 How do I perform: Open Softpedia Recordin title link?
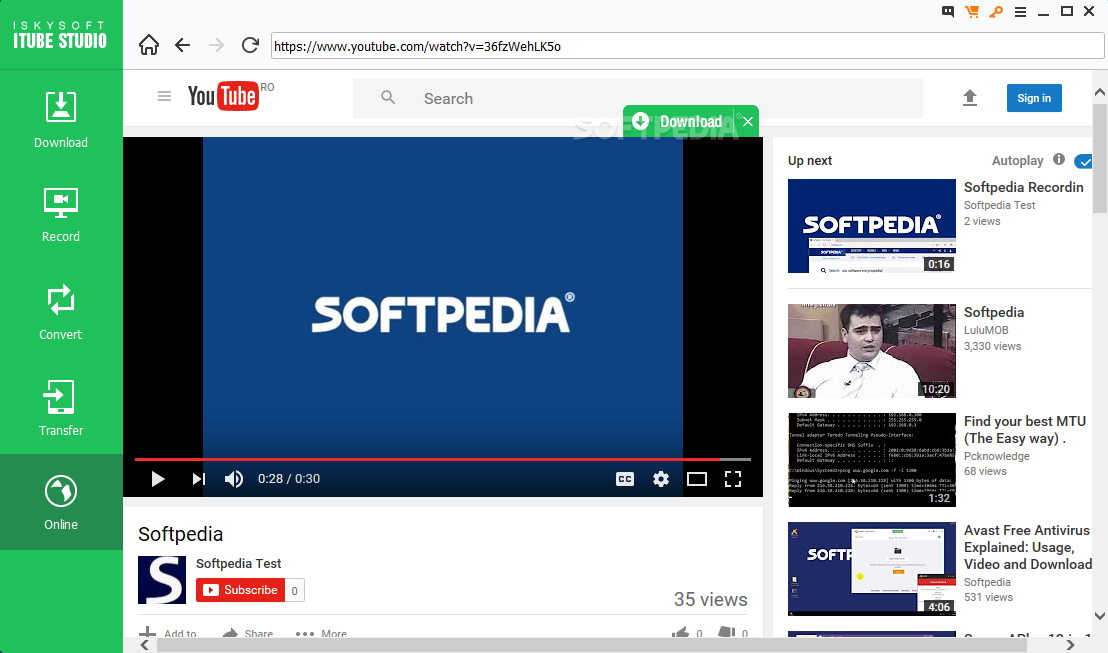pyautogui.click(x=1023, y=187)
